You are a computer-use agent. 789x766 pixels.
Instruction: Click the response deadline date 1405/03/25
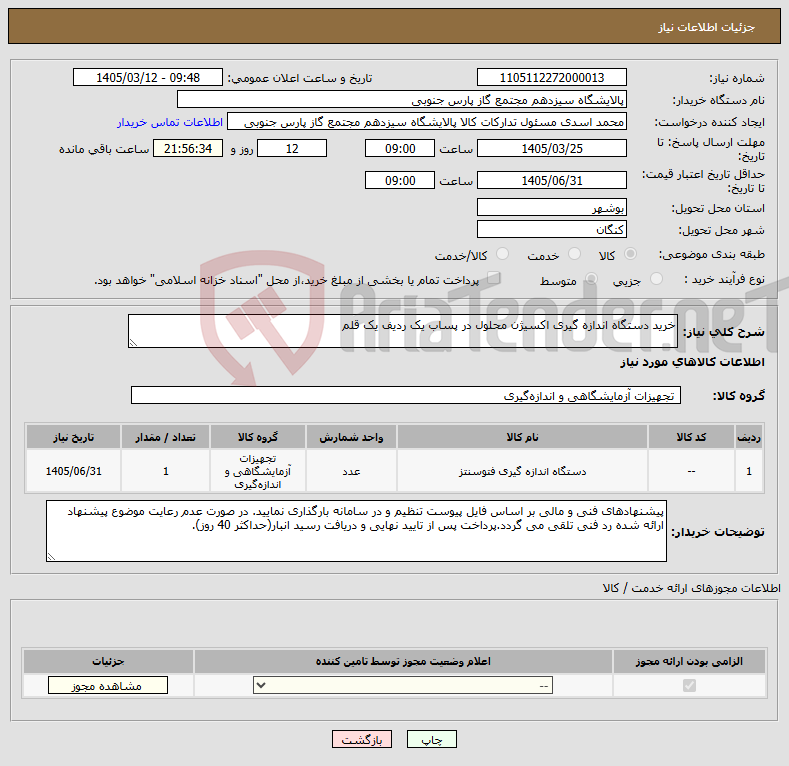coord(551,148)
